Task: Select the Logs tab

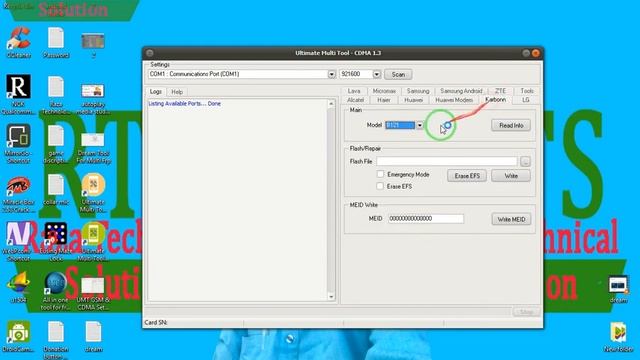Action: (156, 91)
